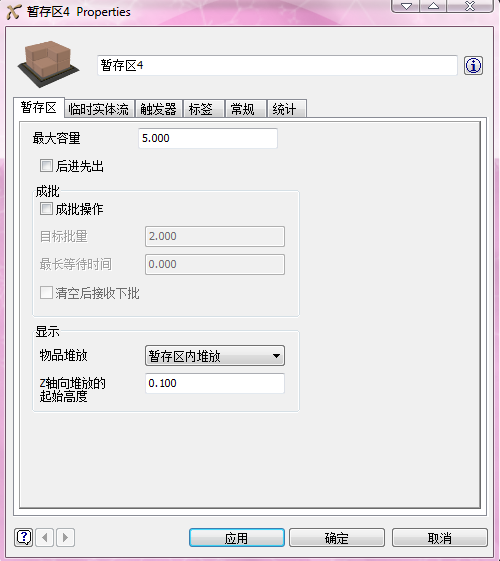Click the 应用 button

pyautogui.click(x=237, y=537)
